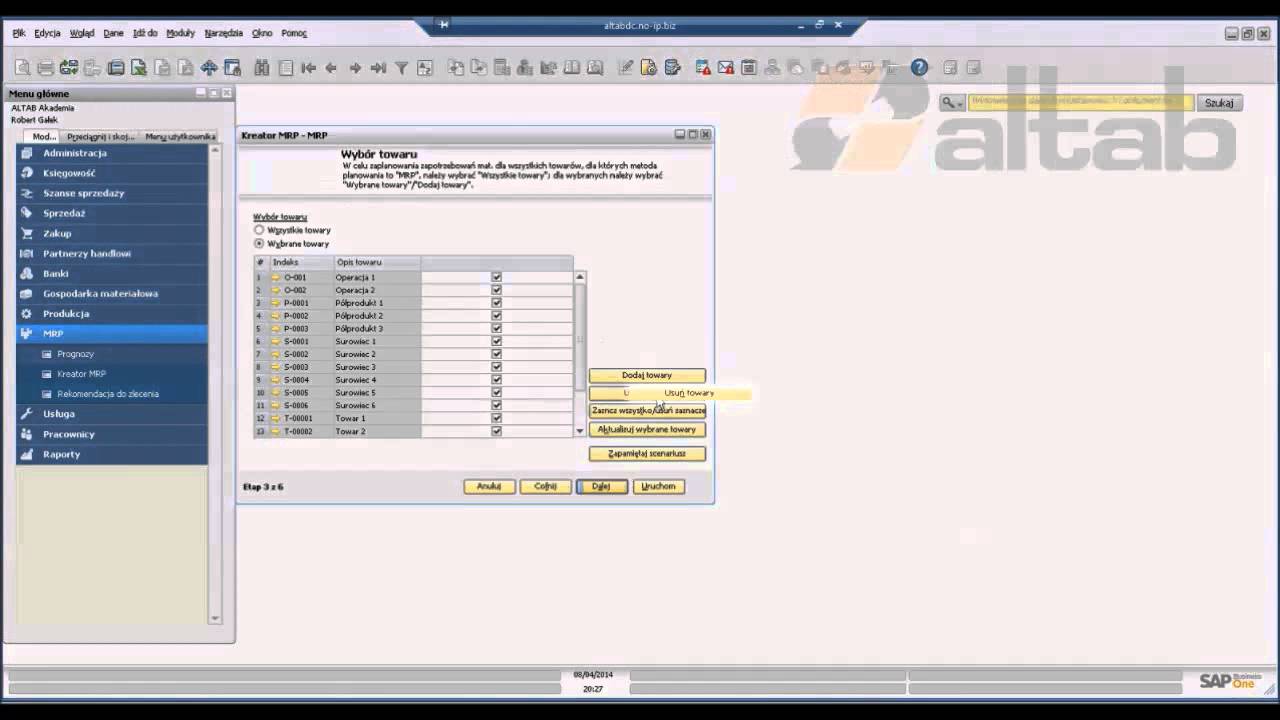This screenshot has height=720, width=1280.
Task: Uncheck the Operacja 1 checkbox
Action: coord(496,277)
